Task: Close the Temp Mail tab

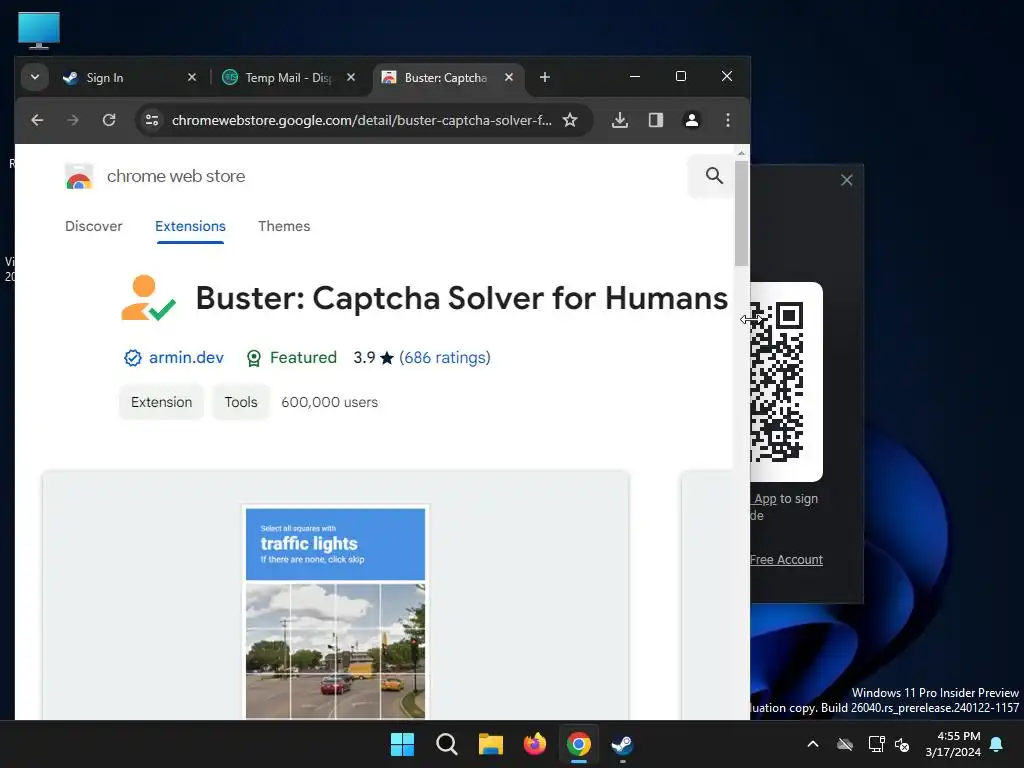Action: [351, 77]
